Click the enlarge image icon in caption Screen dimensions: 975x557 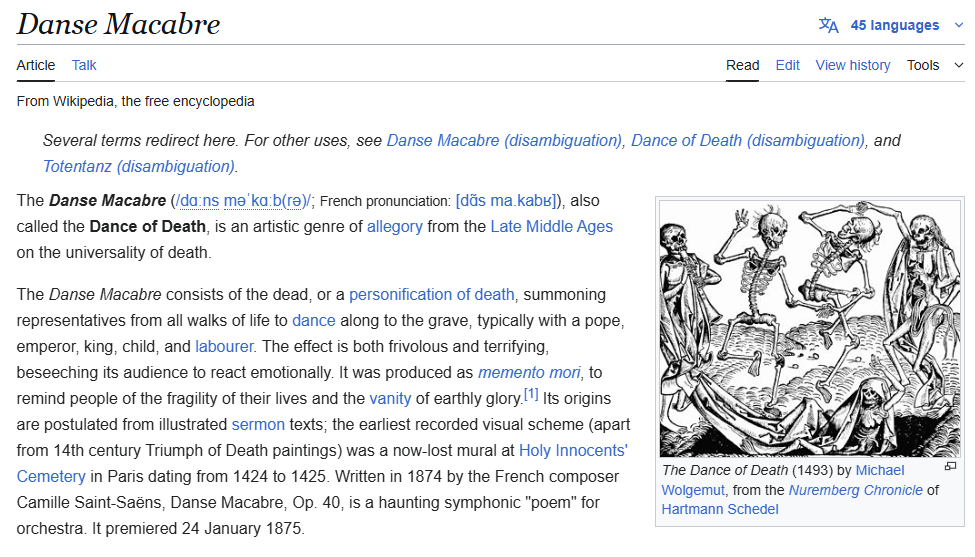(x=950, y=467)
